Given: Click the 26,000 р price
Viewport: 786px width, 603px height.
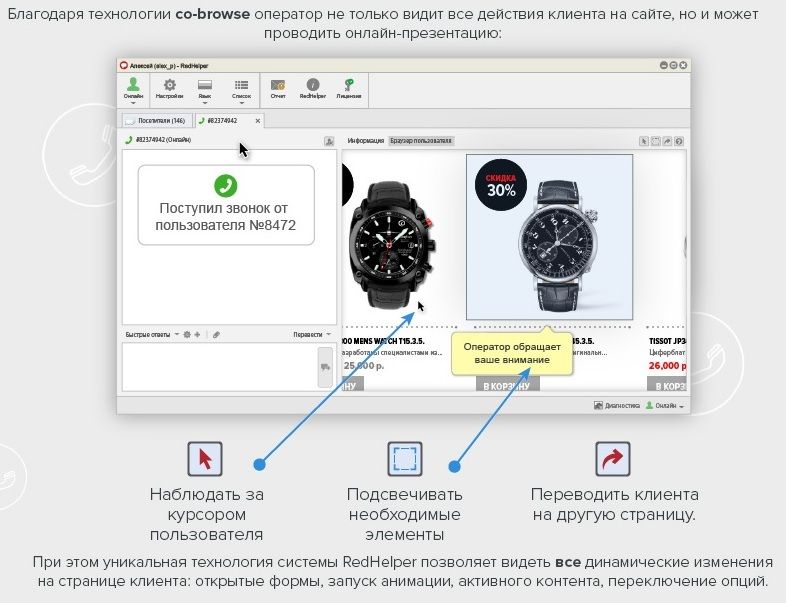Looking at the screenshot, I should pyautogui.click(x=667, y=366).
